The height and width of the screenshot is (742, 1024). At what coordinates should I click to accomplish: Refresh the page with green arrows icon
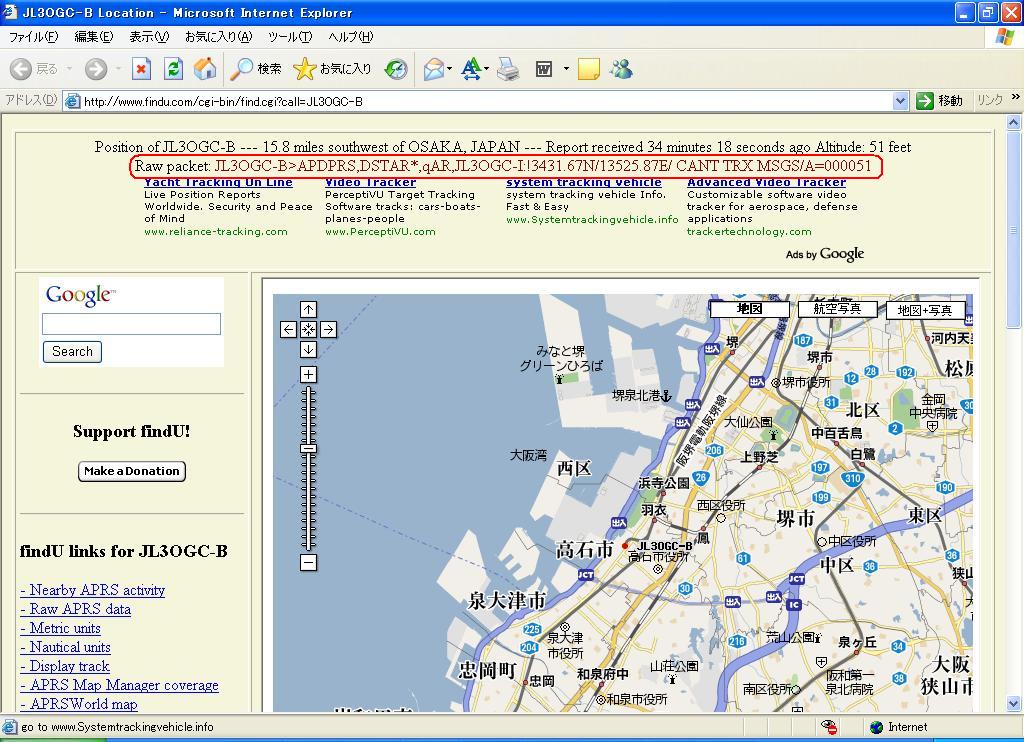(173, 69)
